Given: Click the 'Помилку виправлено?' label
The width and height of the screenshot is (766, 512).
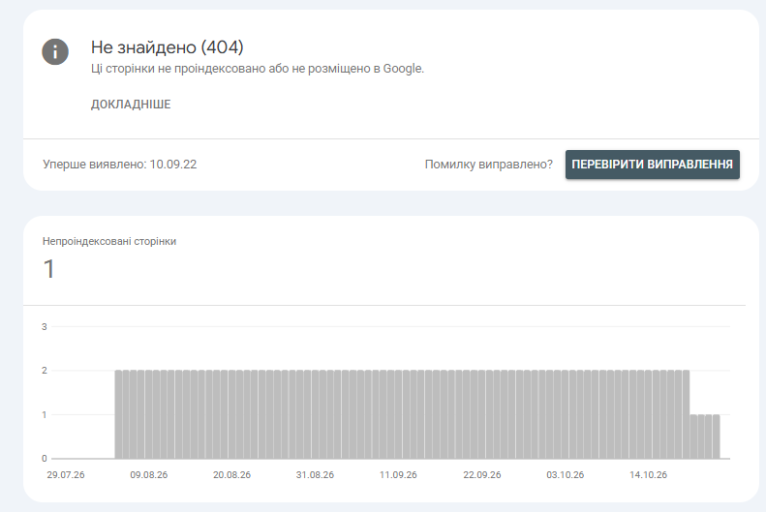Looking at the screenshot, I should pos(489,164).
